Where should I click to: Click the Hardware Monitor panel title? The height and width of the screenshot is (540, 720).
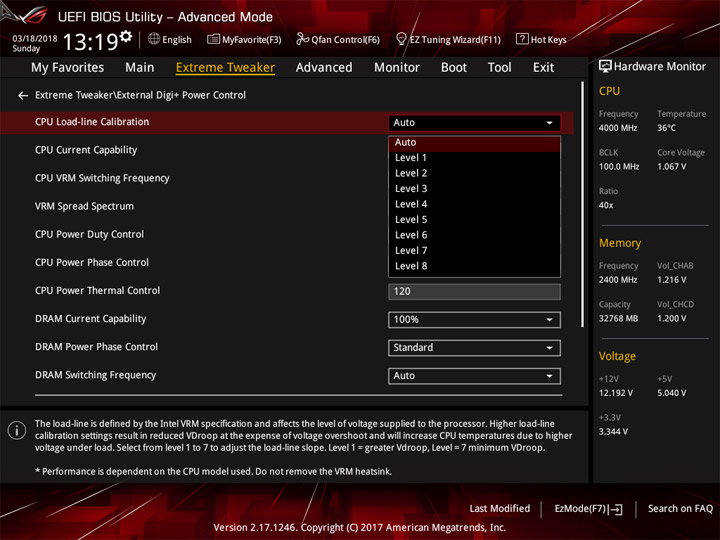pyautogui.click(x=652, y=67)
